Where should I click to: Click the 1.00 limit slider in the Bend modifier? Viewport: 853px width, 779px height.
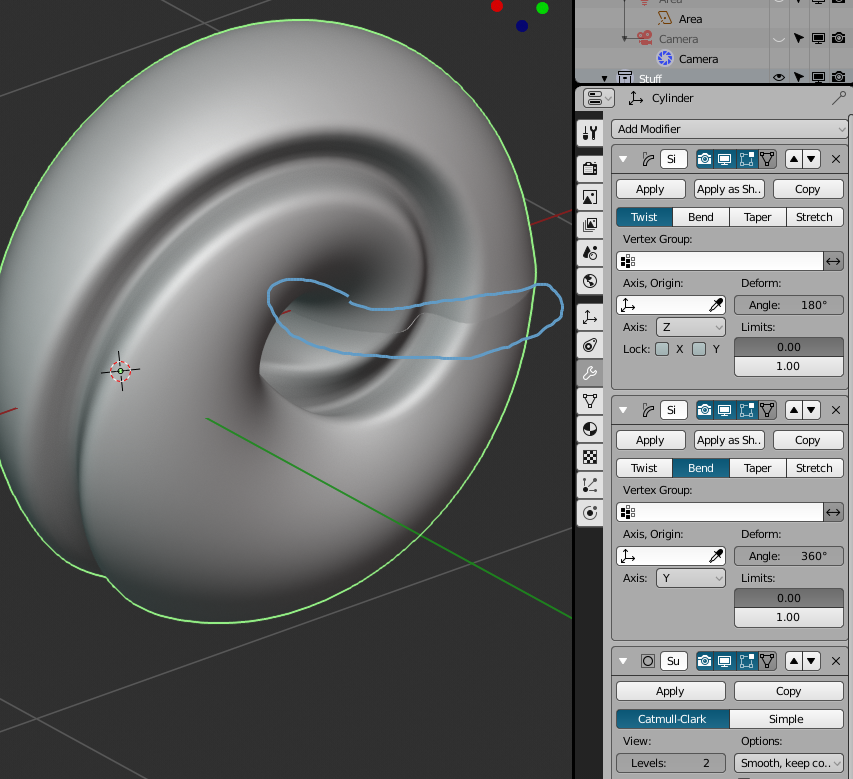(788, 617)
